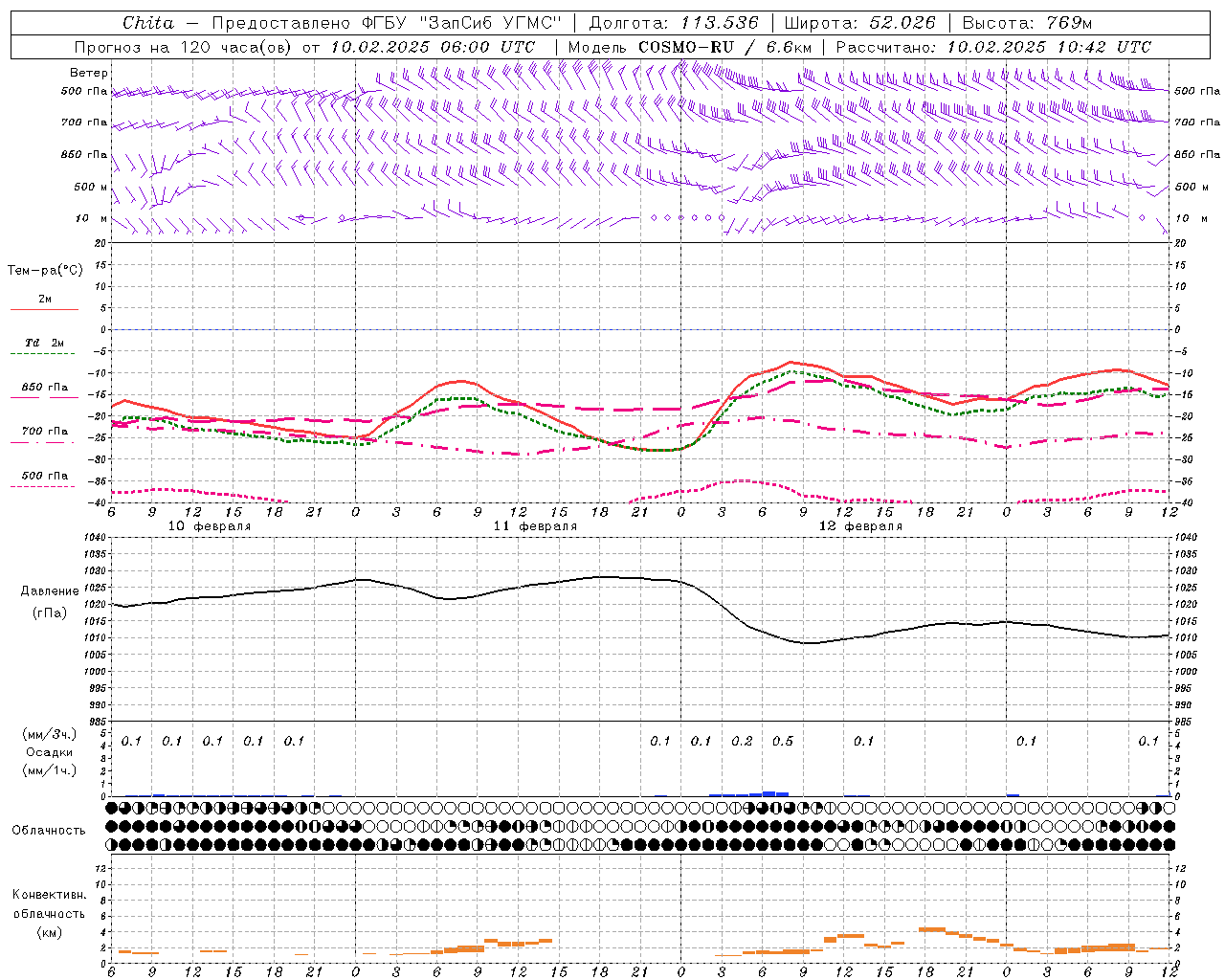
Task: Click the 11 февраля date label
Action: pos(535,526)
